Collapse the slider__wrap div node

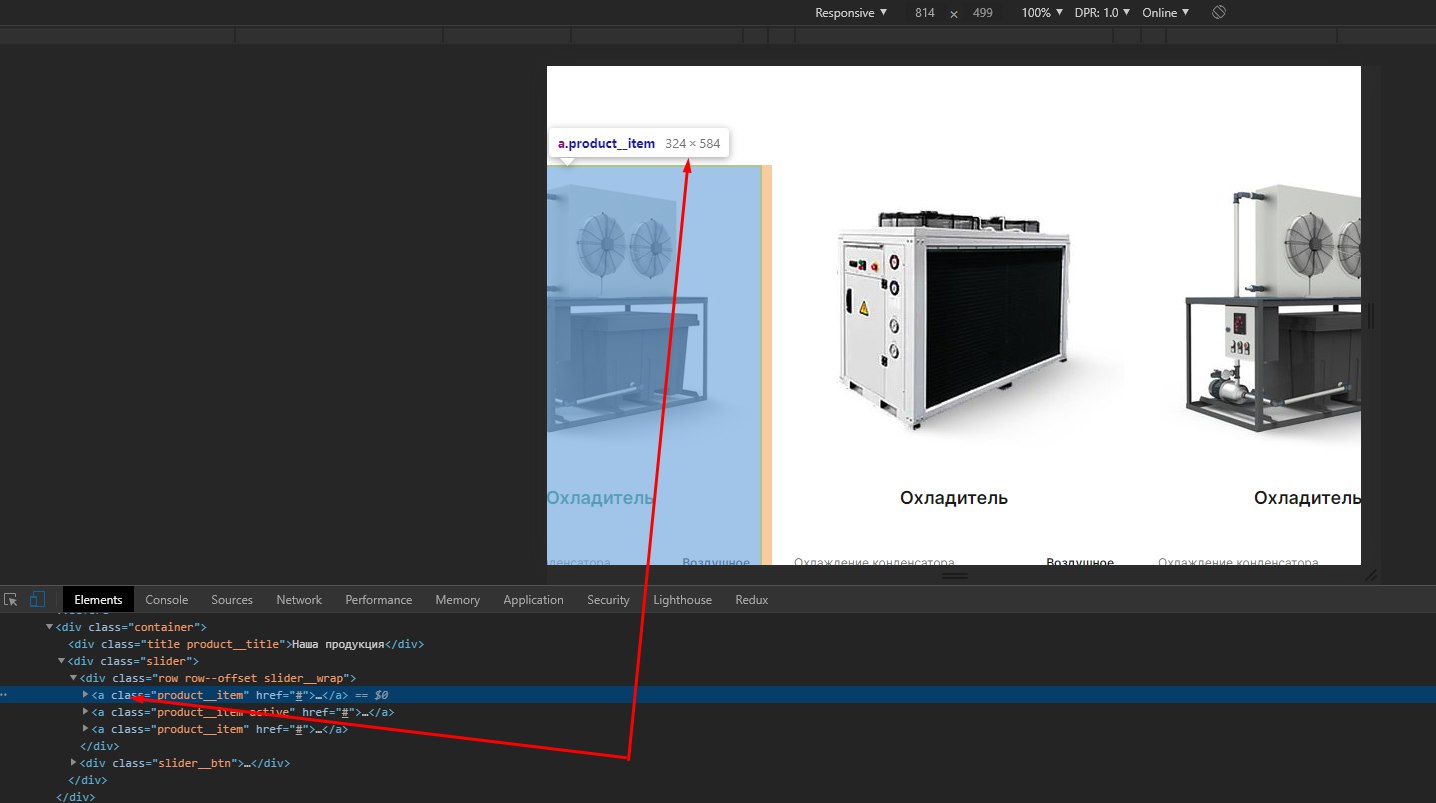tap(73, 678)
